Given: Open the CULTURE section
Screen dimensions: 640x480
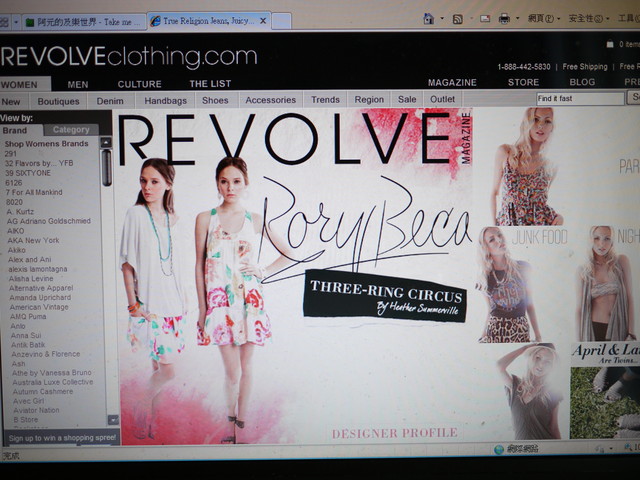Looking at the screenshot, I should point(140,84).
